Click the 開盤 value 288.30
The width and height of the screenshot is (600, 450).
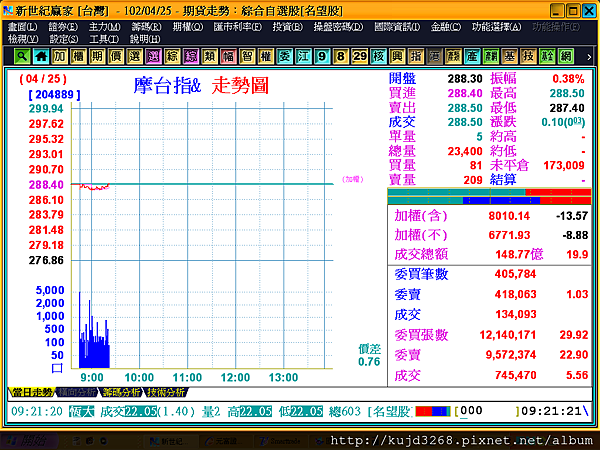tap(465, 79)
